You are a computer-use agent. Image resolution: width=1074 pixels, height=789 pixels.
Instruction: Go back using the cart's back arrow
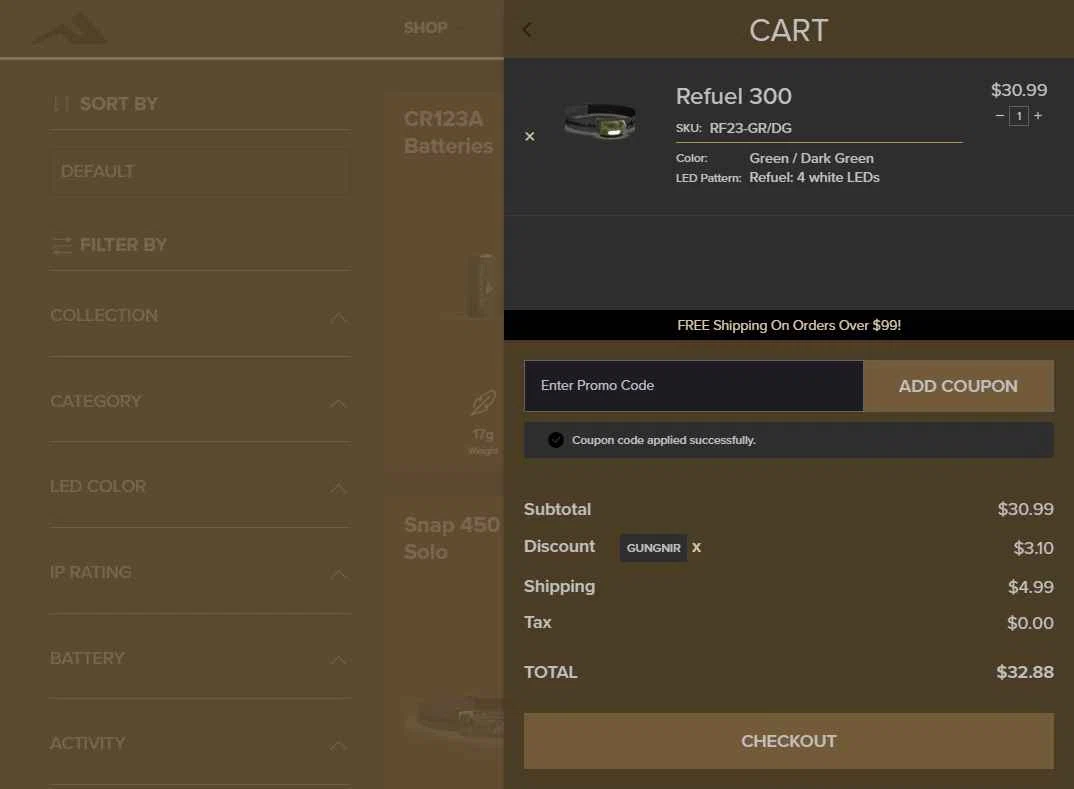click(x=527, y=29)
